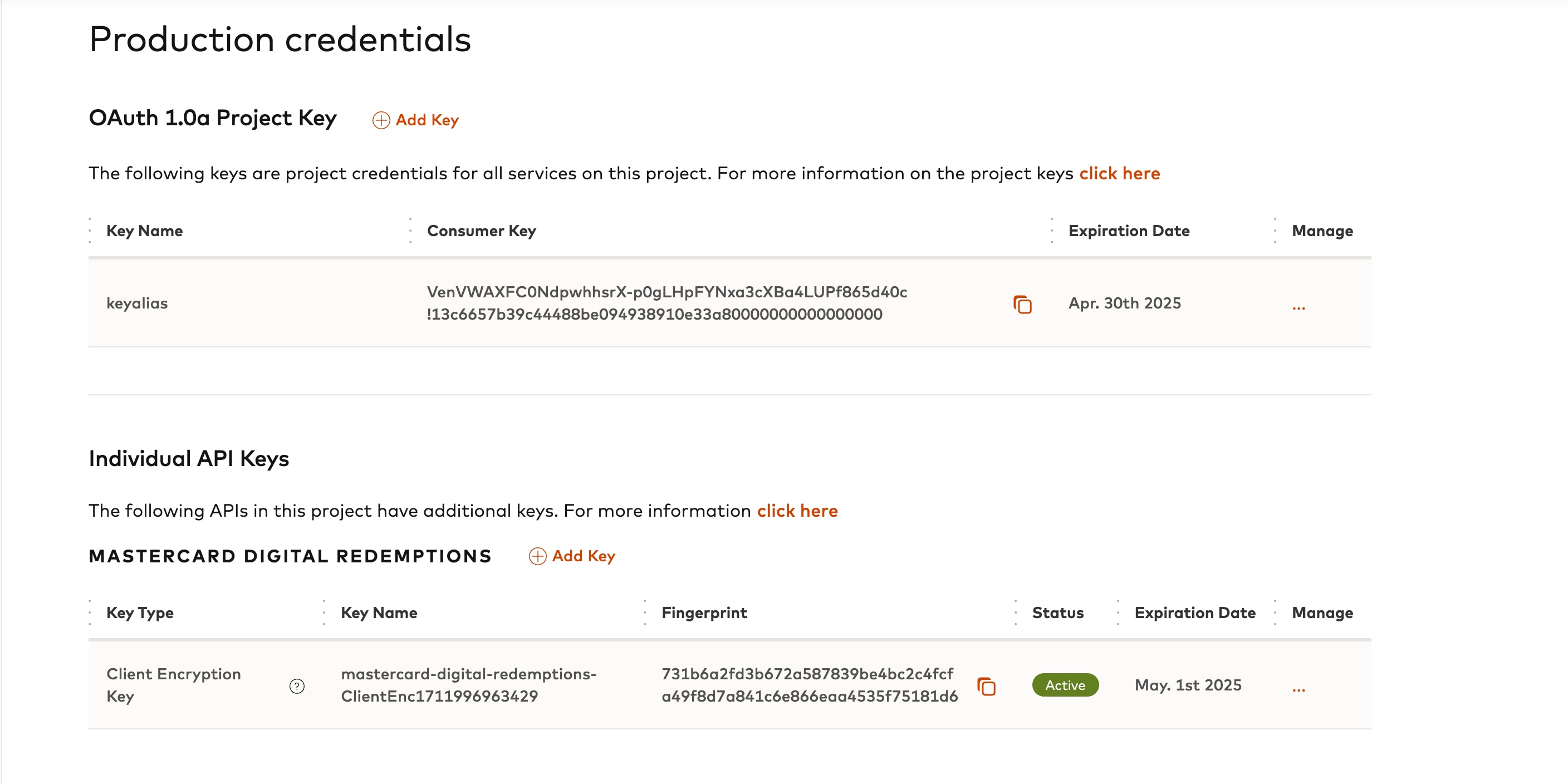1568x784 pixels.
Task: Click the Fingerprint column header
Action: [704, 612]
